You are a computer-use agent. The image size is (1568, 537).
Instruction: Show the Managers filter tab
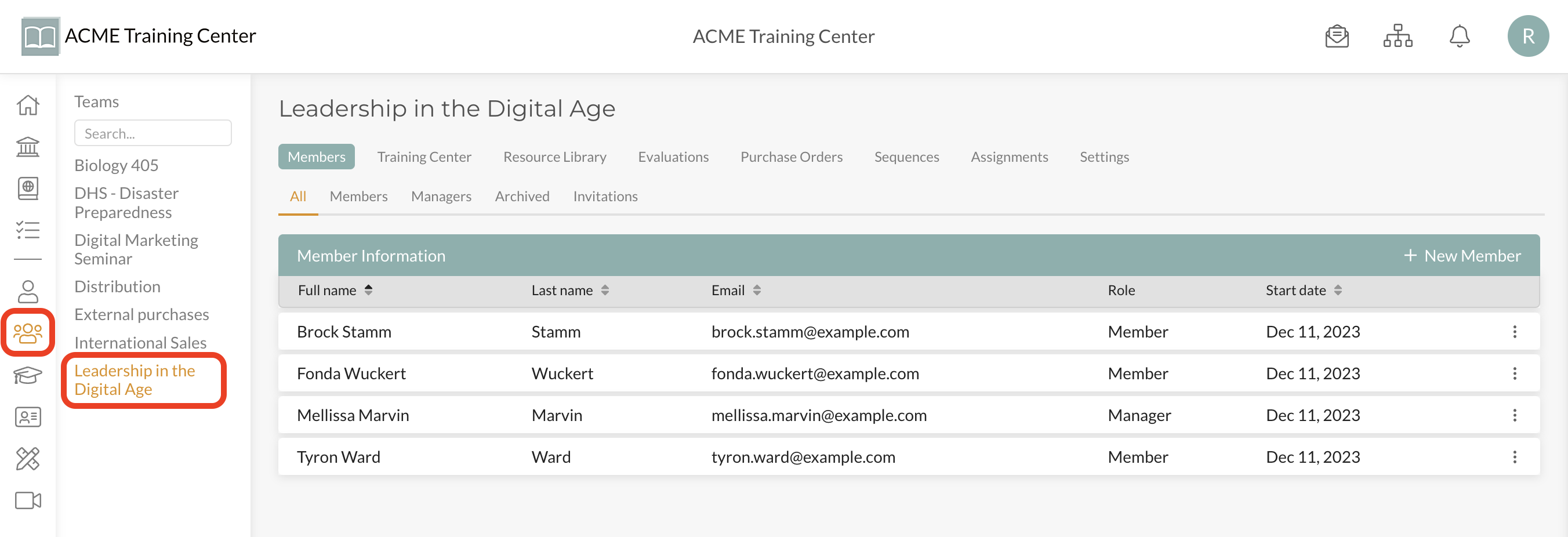[441, 197]
